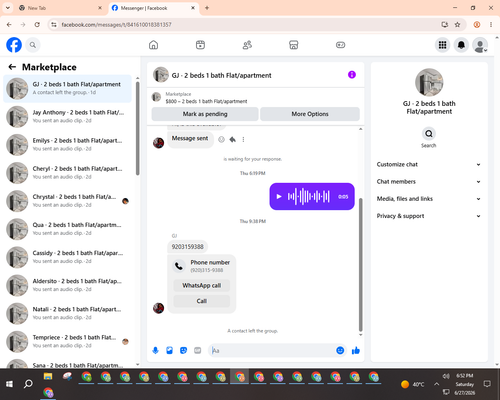React to the 'Message sent' message
500x400 pixels.
[x=221, y=139]
